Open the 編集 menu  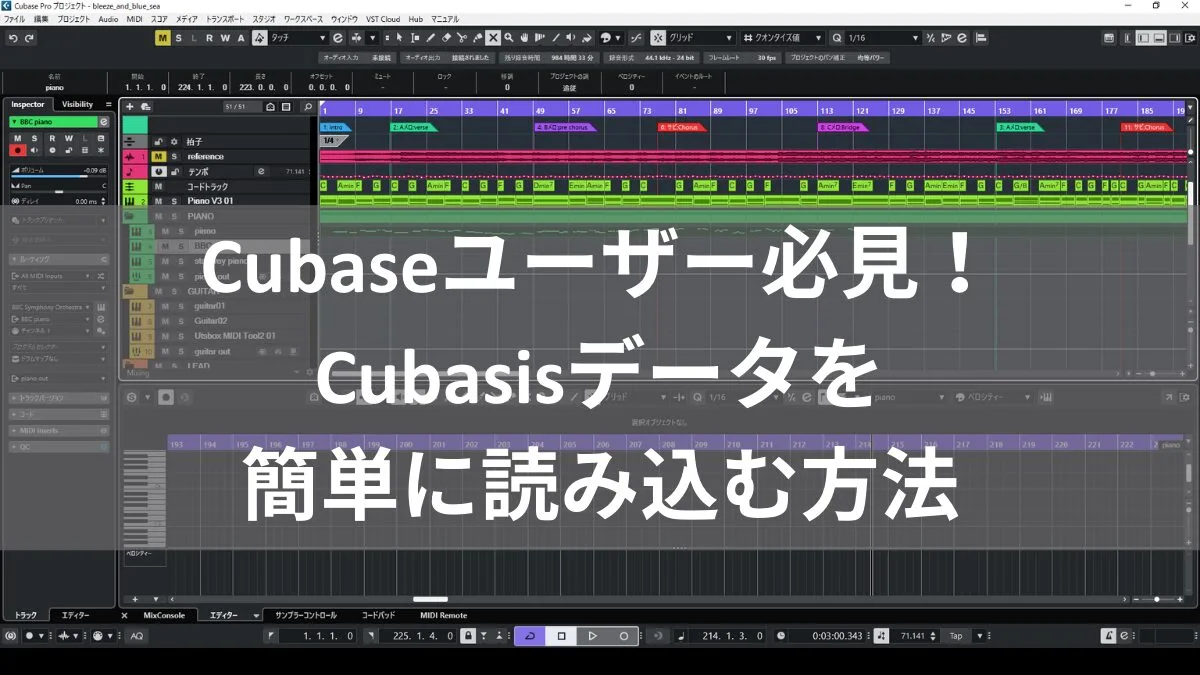[x=41, y=19]
